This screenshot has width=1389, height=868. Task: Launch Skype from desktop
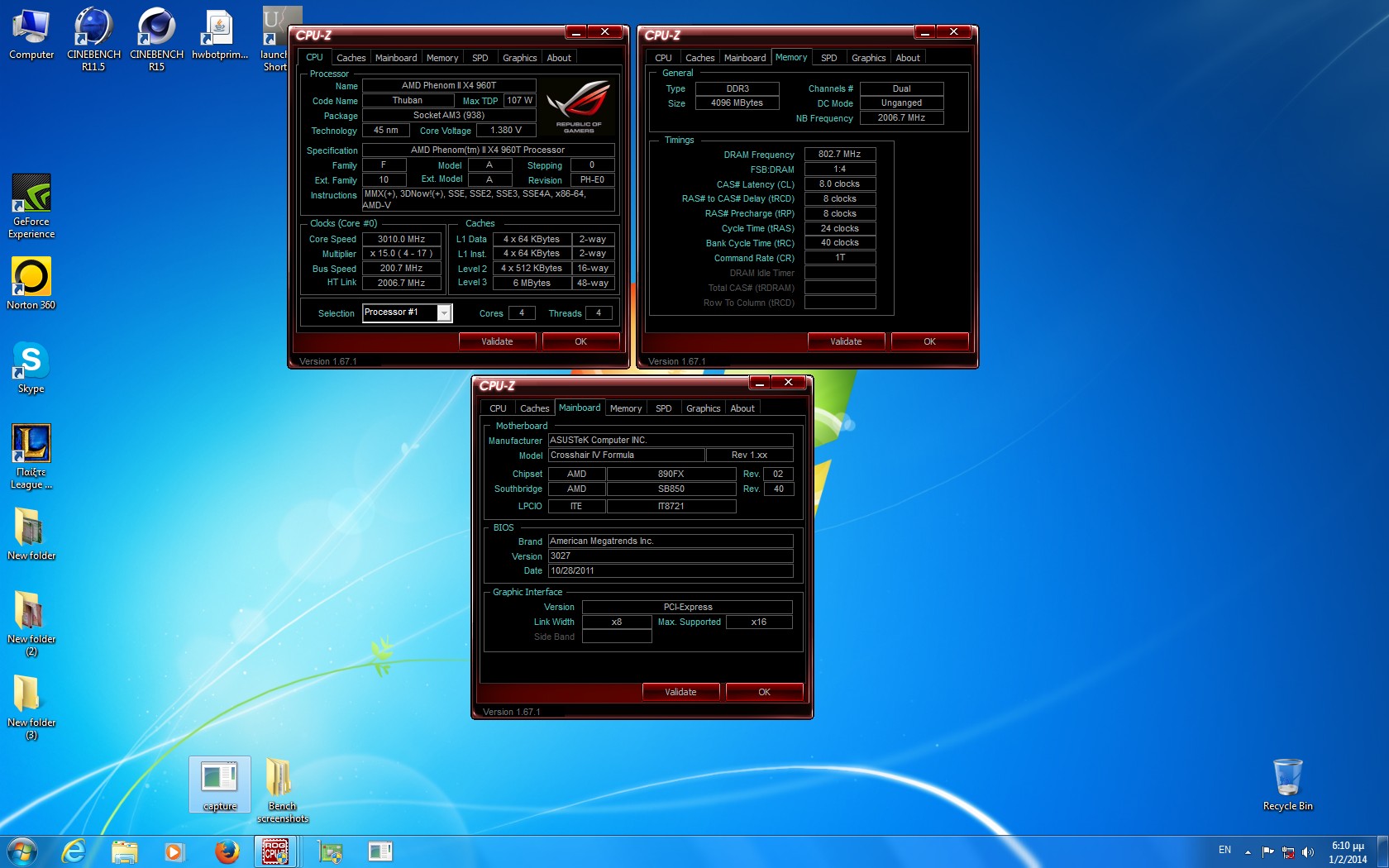[x=31, y=367]
